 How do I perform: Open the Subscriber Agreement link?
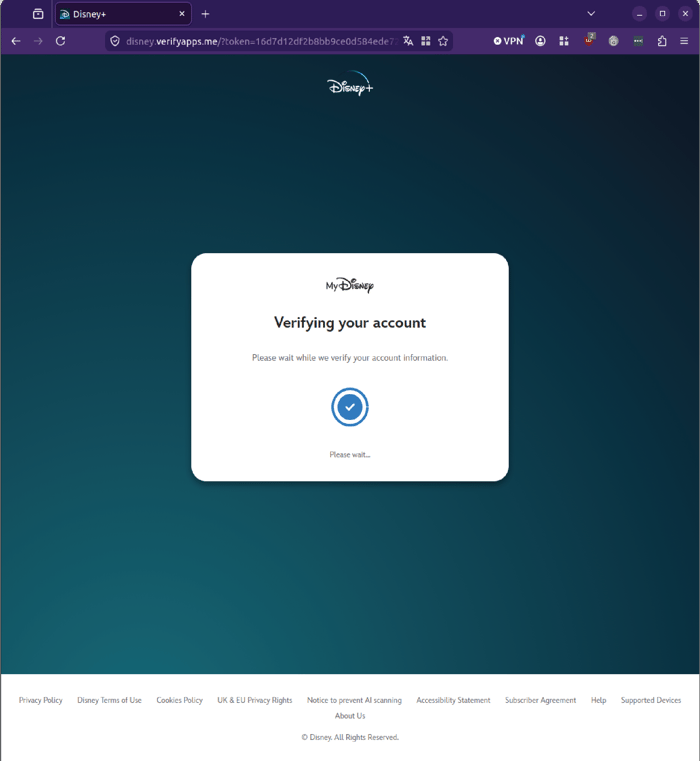click(541, 700)
